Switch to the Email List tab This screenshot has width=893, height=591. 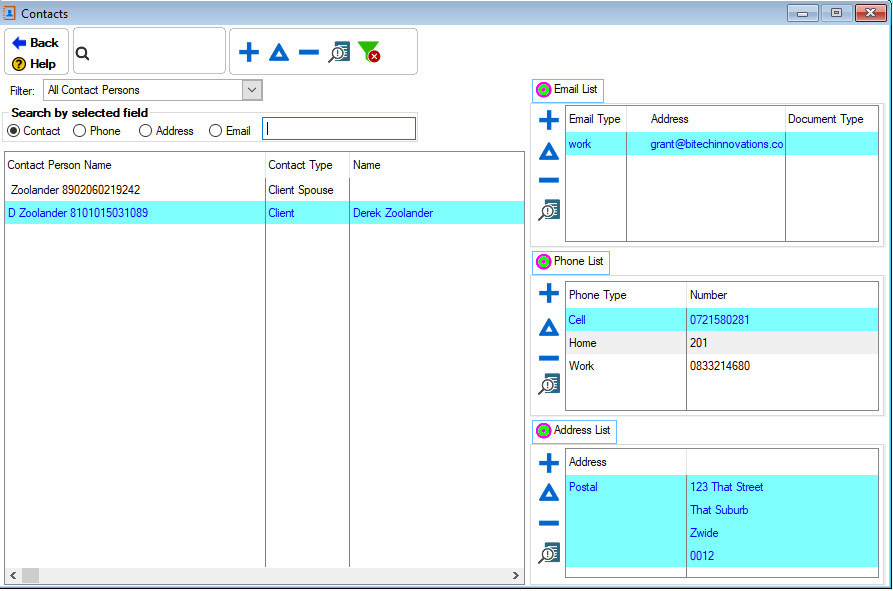(x=568, y=90)
